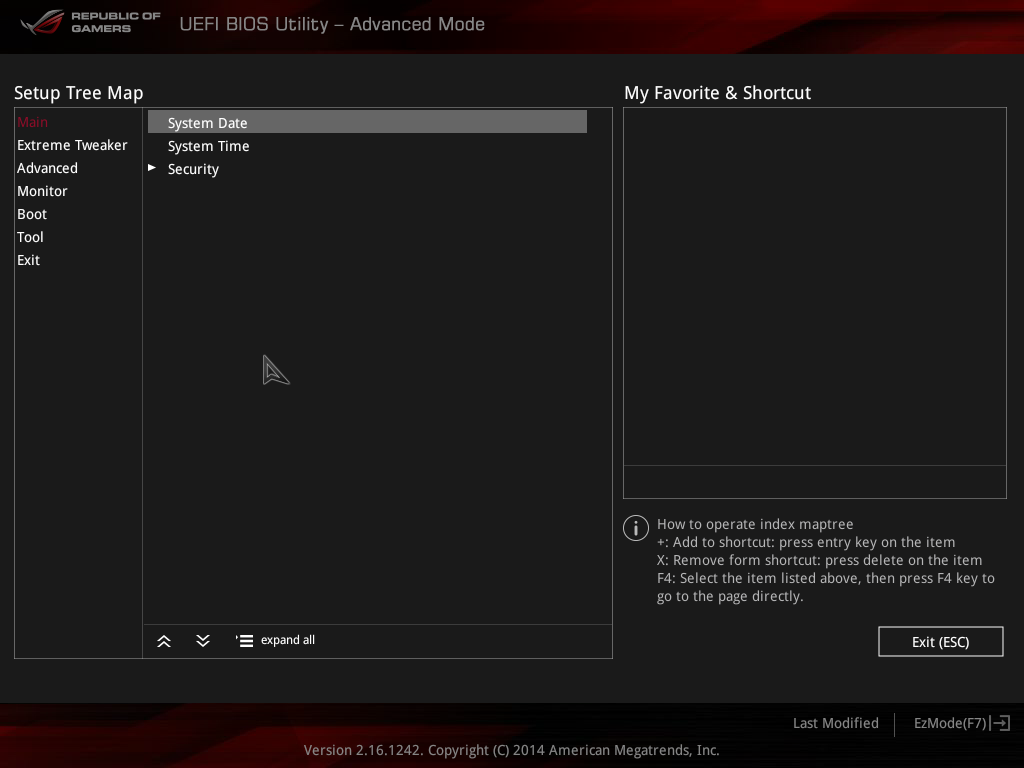Select the Advanced category
This screenshot has width=1024, height=768.
[x=47, y=168]
